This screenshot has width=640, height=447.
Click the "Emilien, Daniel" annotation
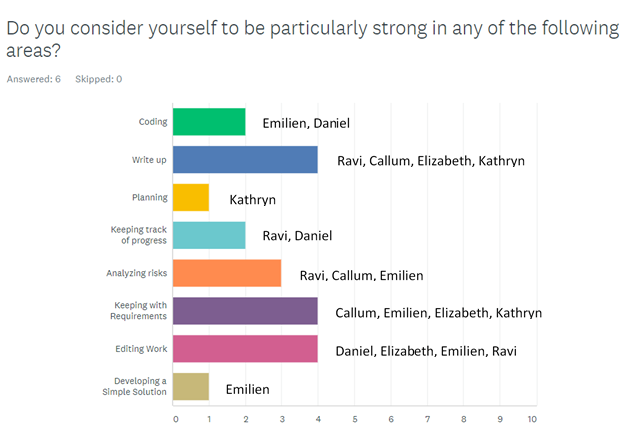point(306,124)
